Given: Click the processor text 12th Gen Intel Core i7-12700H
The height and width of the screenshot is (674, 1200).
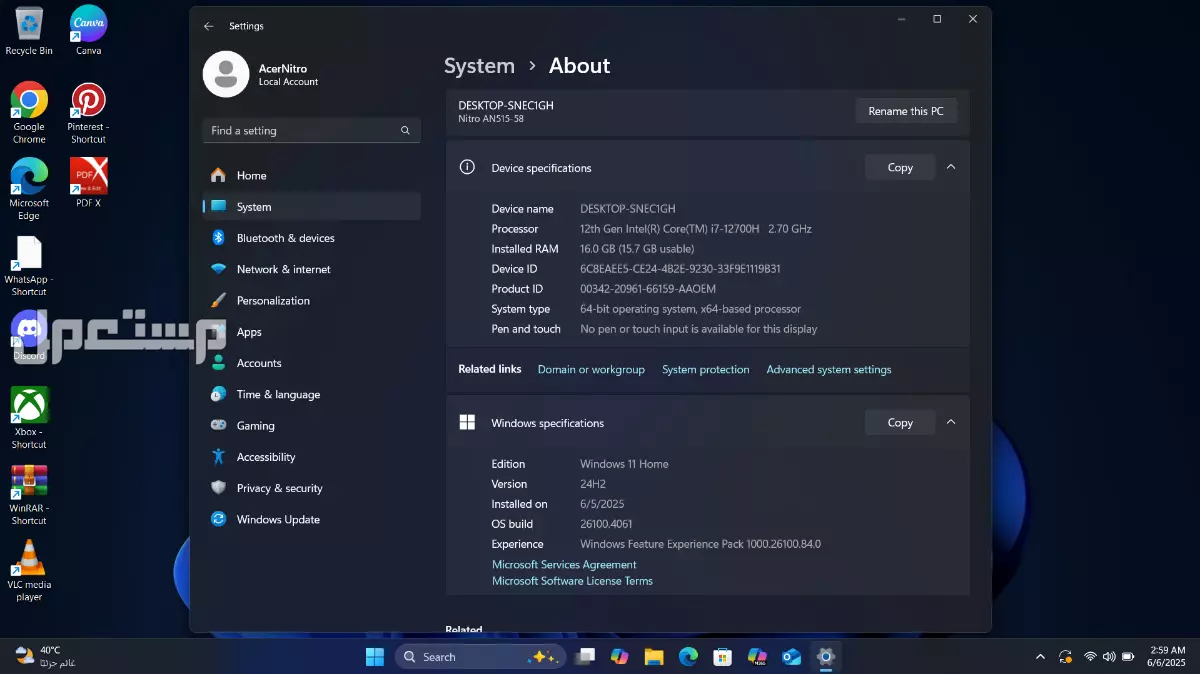Looking at the screenshot, I should click(696, 228).
